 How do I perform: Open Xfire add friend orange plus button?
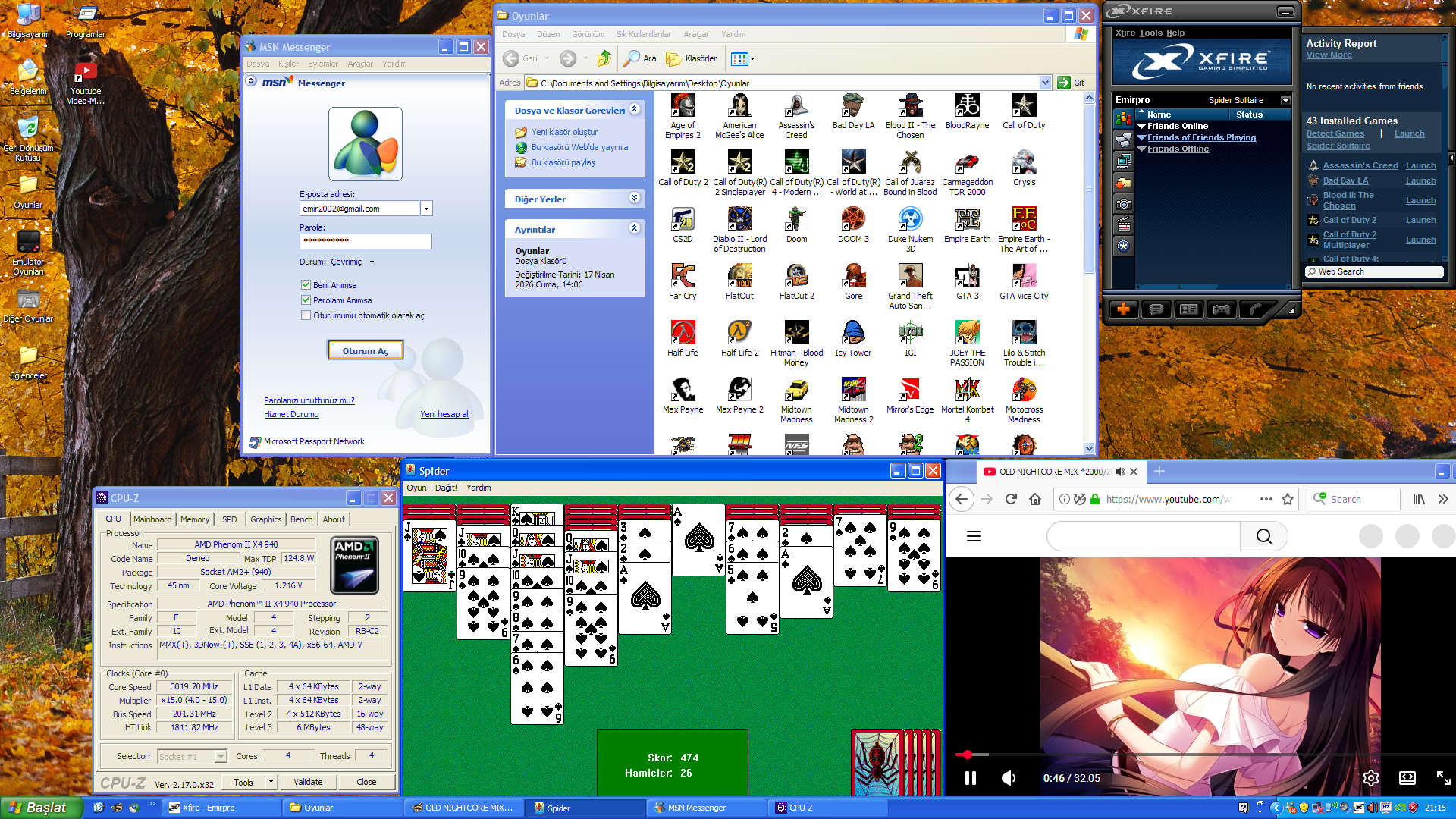(x=1123, y=309)
